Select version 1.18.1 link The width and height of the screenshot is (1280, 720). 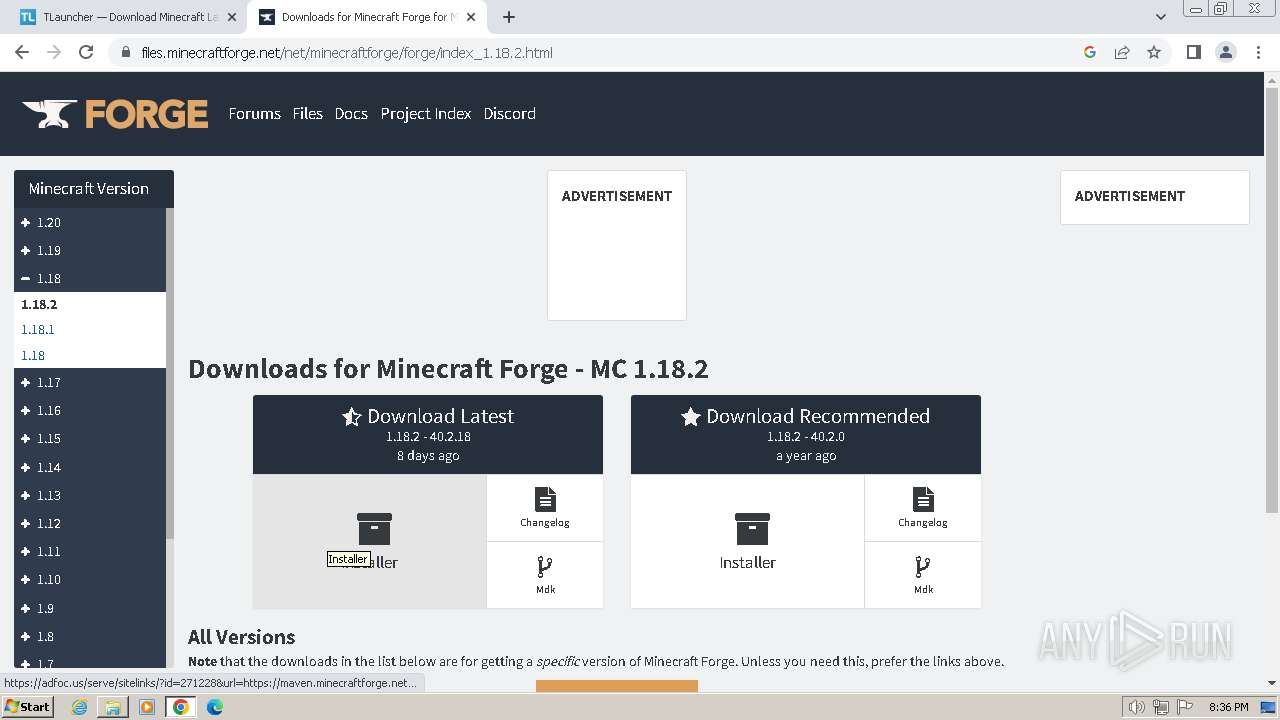click(x=38, y=329)
